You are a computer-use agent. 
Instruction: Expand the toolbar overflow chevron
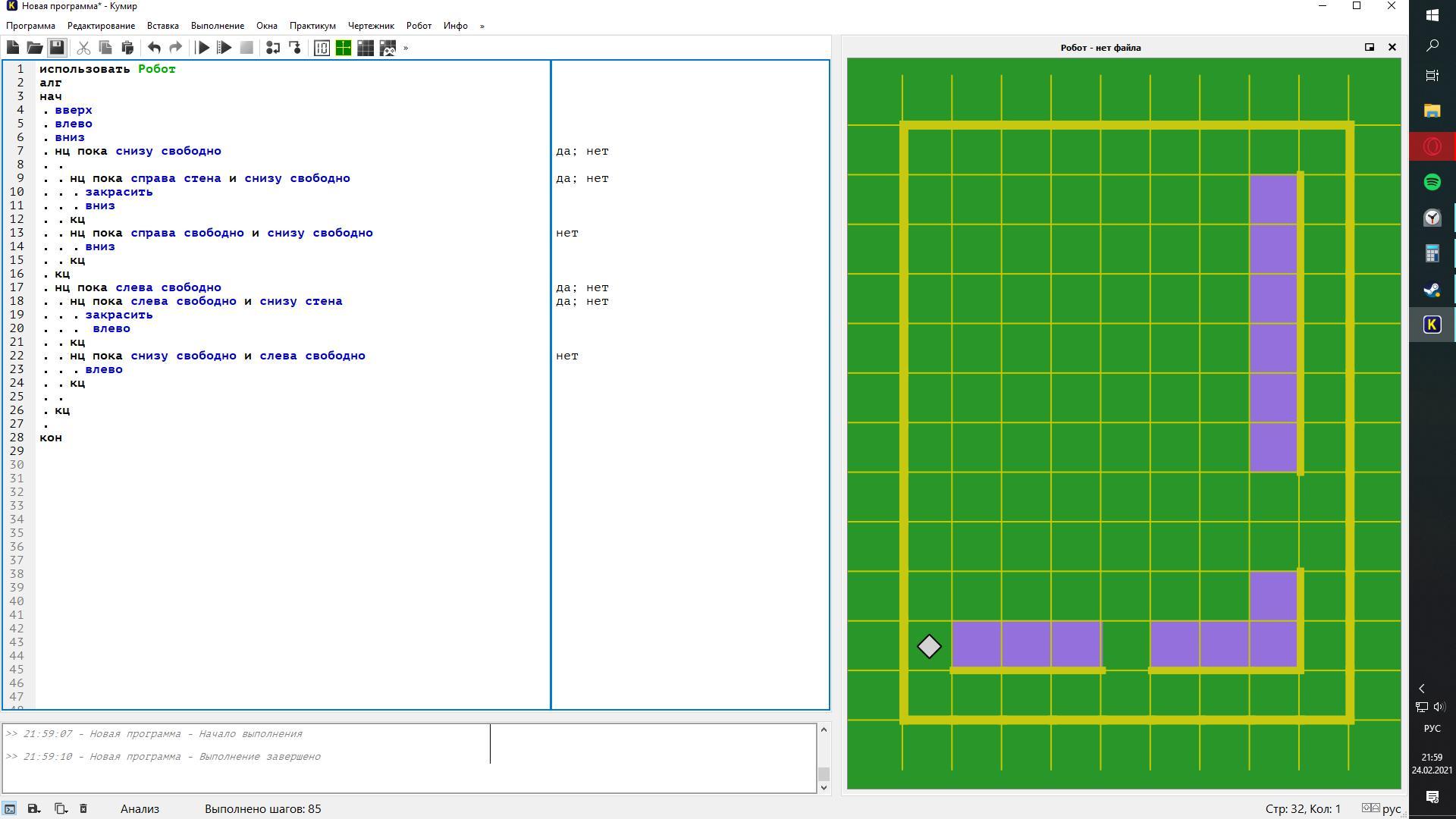click(x=406, y=48)
